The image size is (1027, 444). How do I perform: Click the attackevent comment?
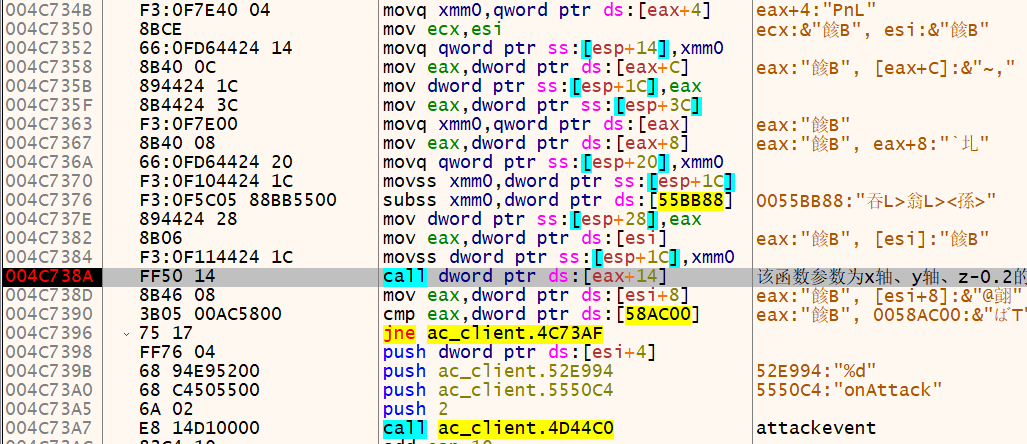point(802,428)
